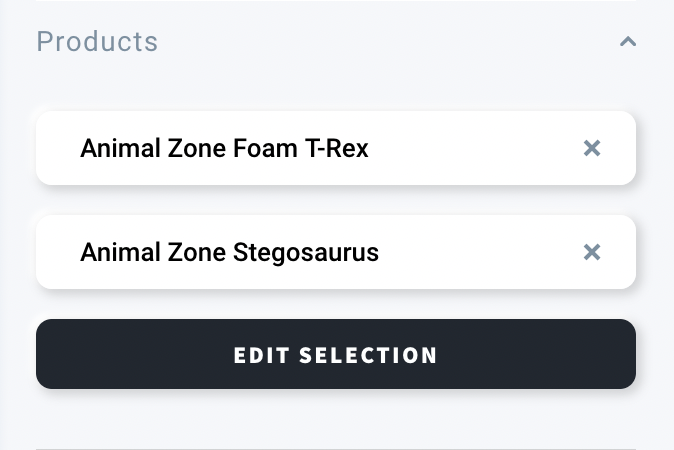Remove Animal Zone Stegosaurus product
Image resolution: width=674 pixels, height=450 pixels.
592,252
